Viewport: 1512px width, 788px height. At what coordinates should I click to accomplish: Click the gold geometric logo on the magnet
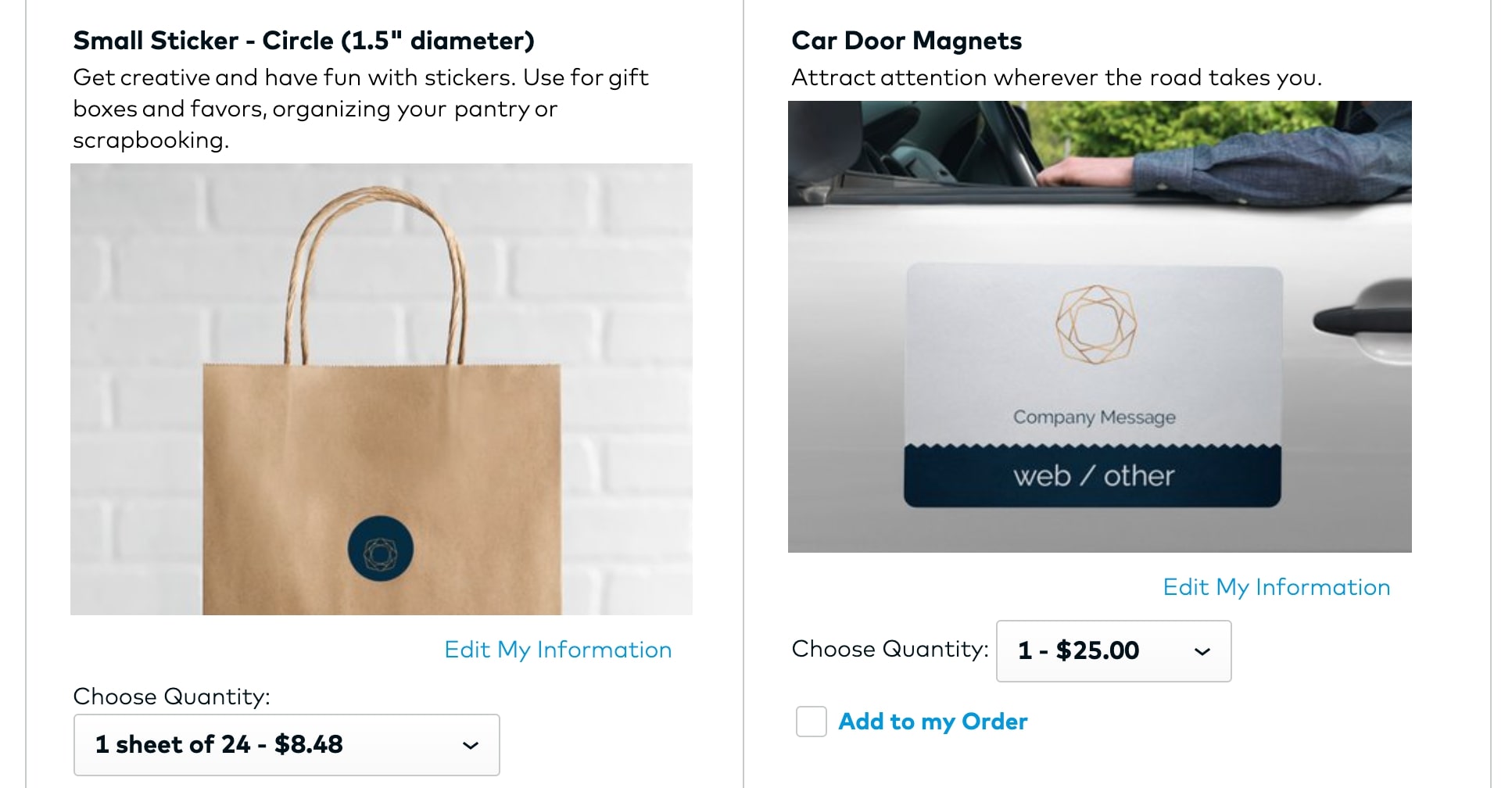coord(1095,324)
